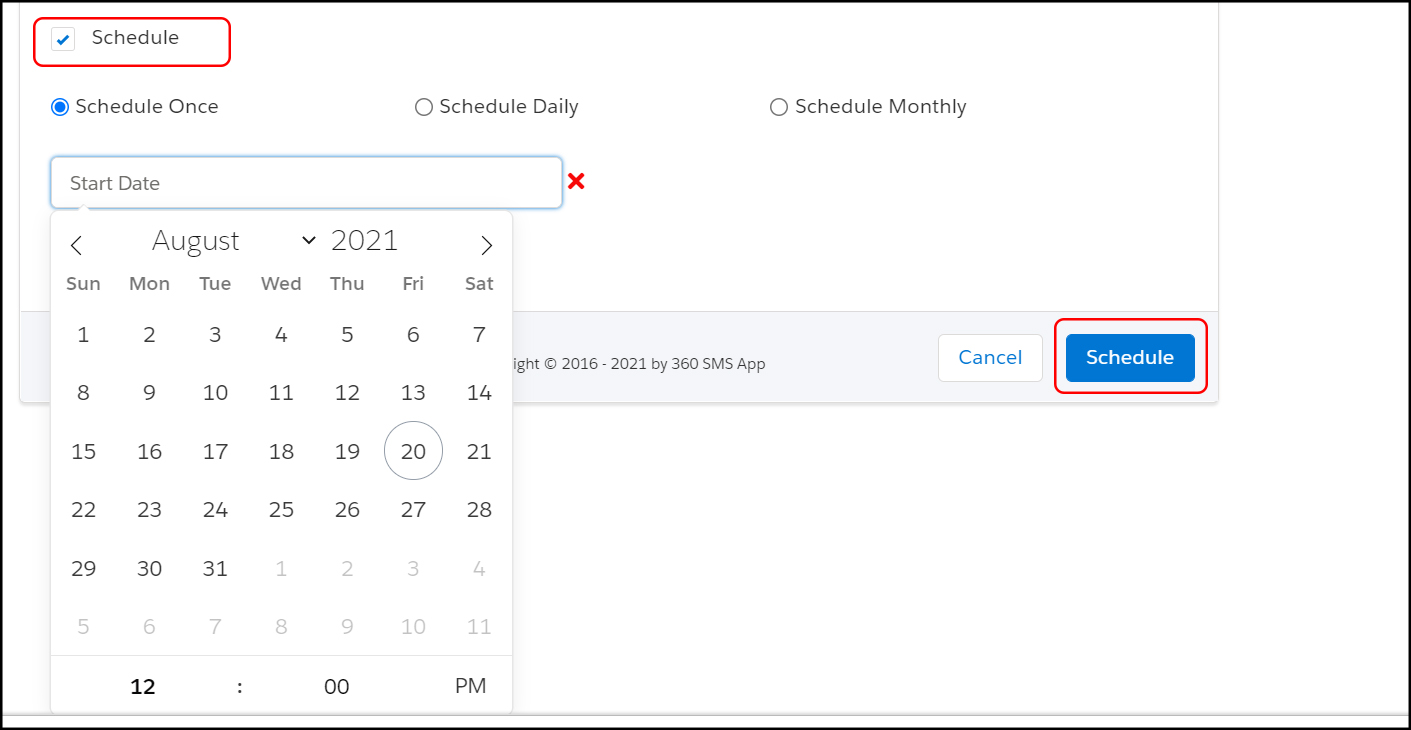Select greyed-out date 11 of next month
This screenshot has width=1411, height=730.
pos(479,627)
